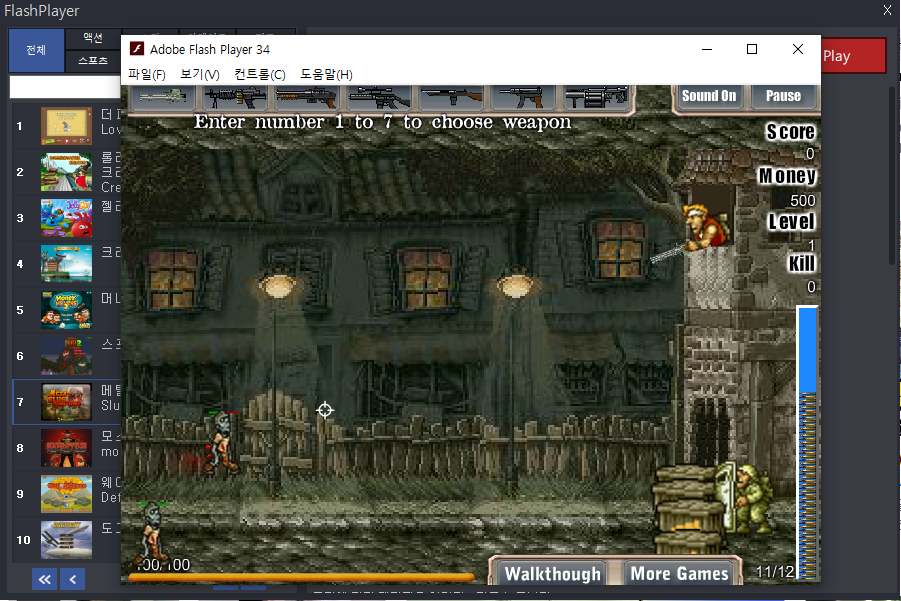Shoot the zombie near the wooden gate
The width and height of the screenshot is (901, 601).
[222, 442]
